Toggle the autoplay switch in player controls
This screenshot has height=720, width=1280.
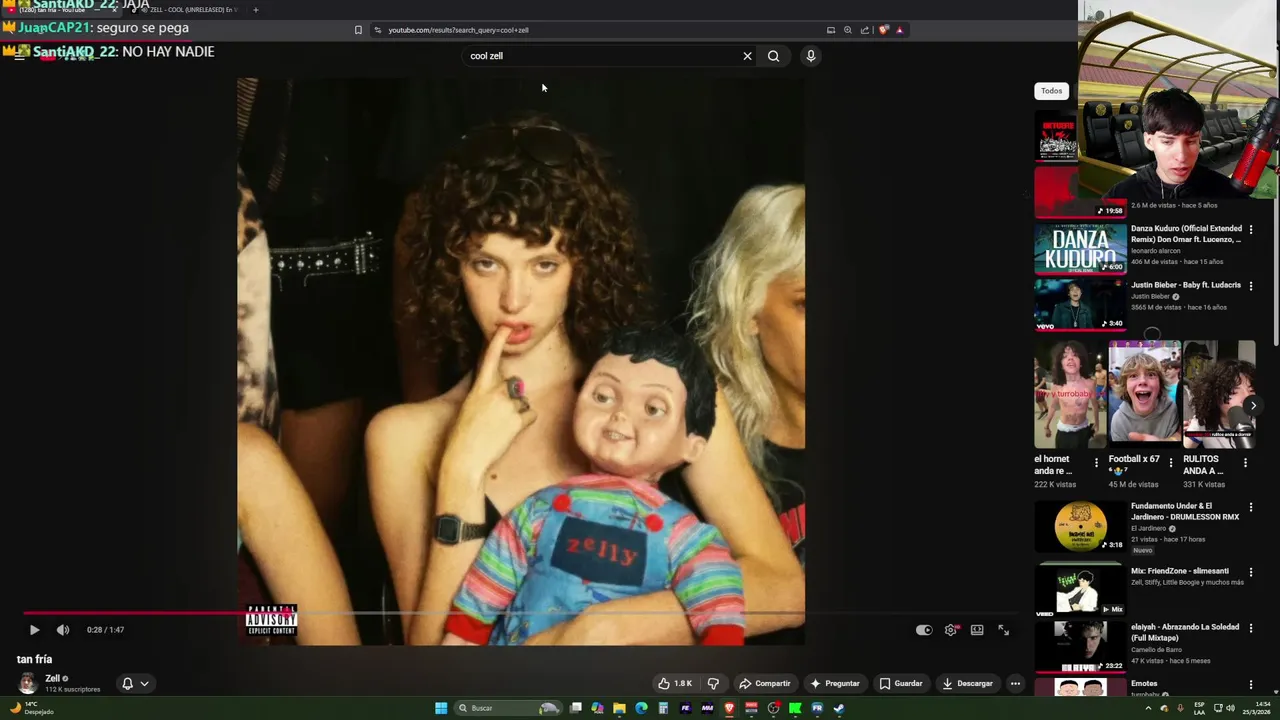click(924, 630)
